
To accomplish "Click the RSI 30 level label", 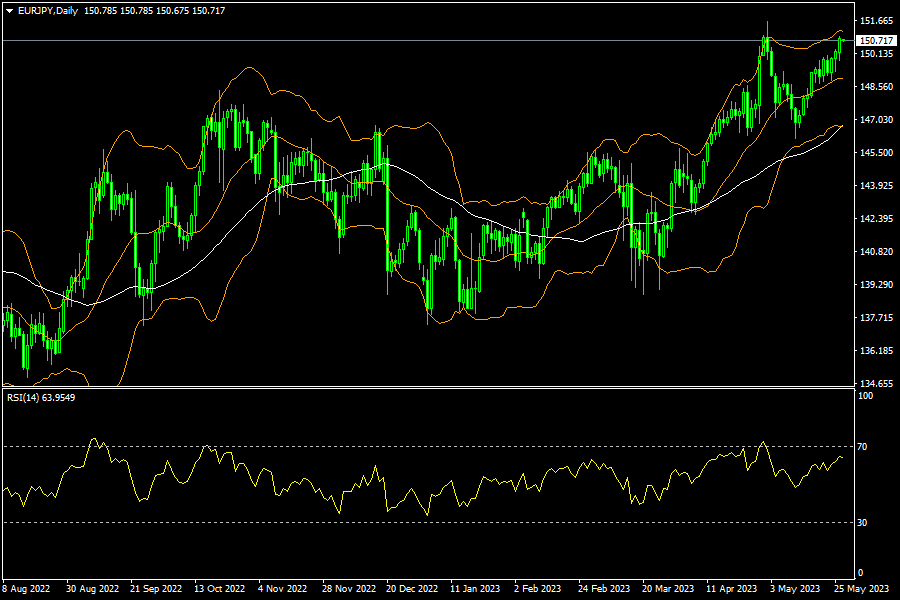I will tap(862, 522).
